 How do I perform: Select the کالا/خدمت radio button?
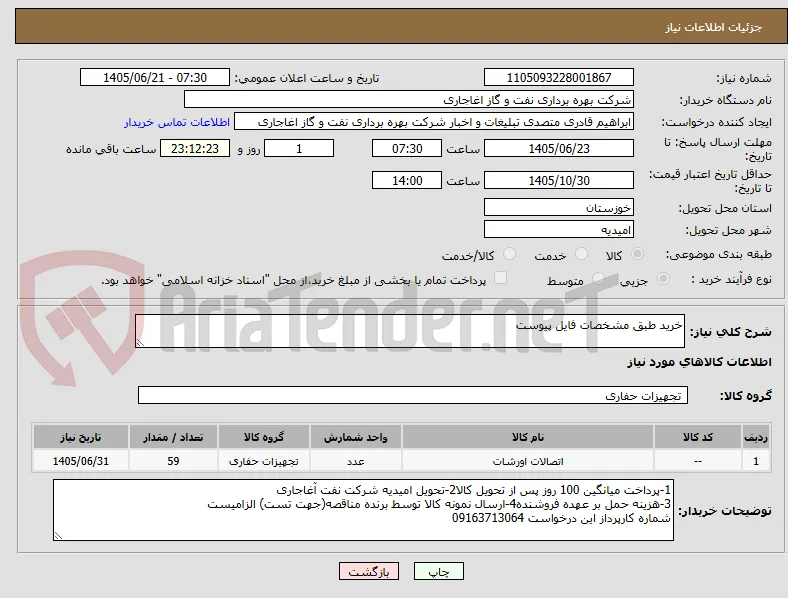pos(510,254)
